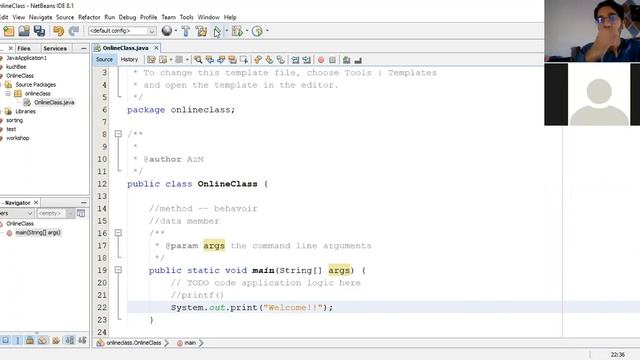Click the Find Next Occurrence icon
The height and width of the screenshot is (360, 640).
[x=221, y=60]
